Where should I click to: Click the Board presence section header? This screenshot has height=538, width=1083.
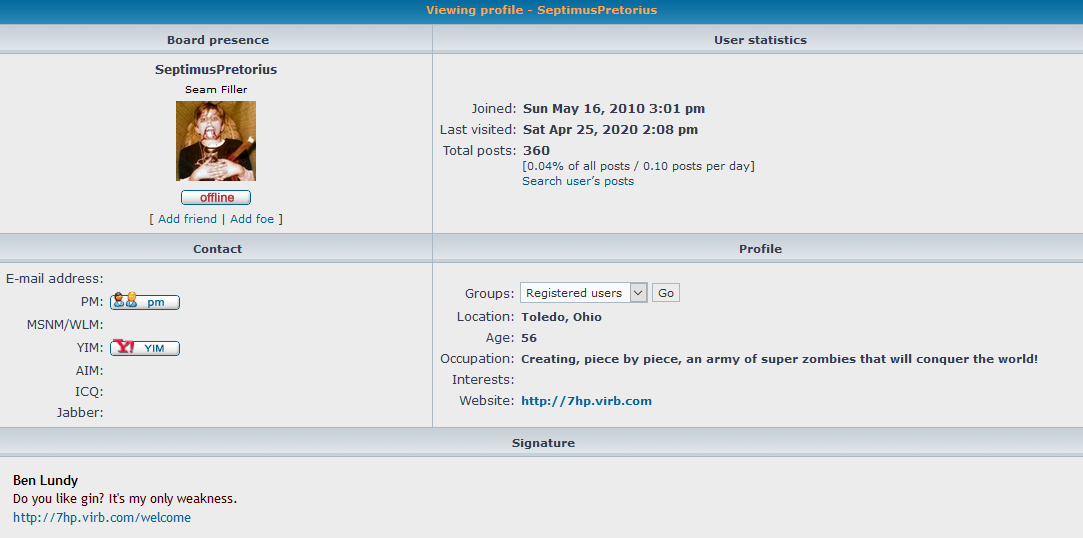[218, 40]
